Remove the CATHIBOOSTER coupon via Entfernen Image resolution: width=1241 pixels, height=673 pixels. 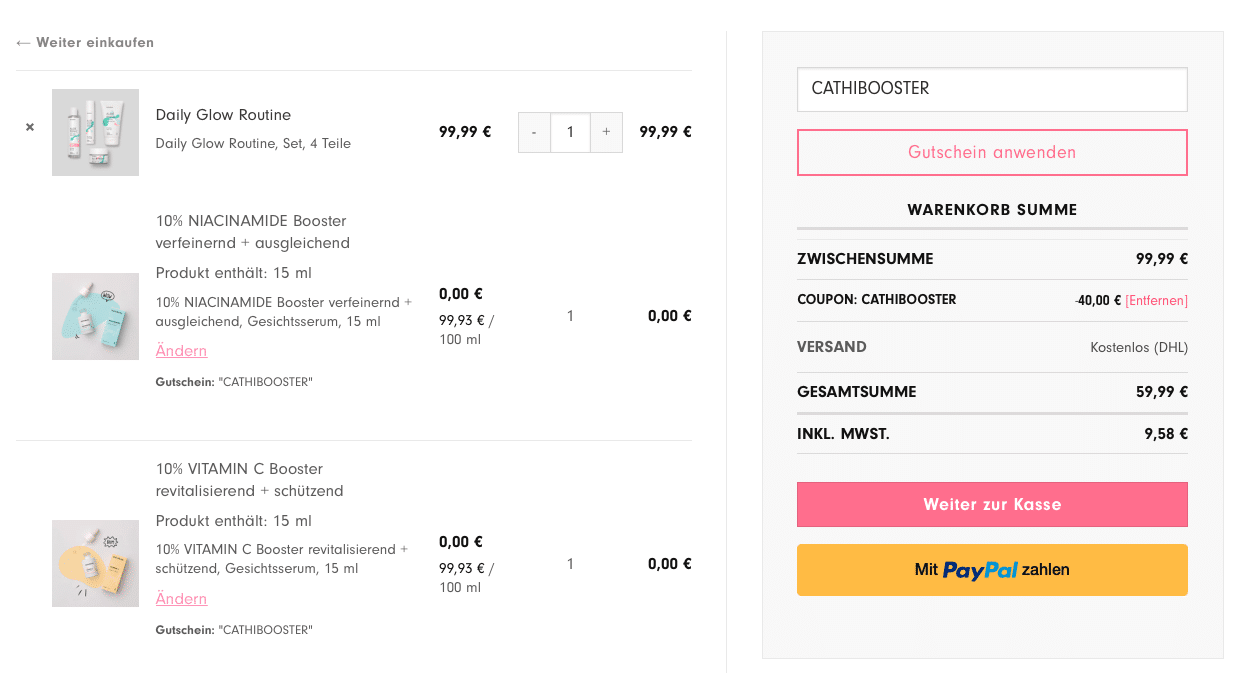tap(1156, 300)
